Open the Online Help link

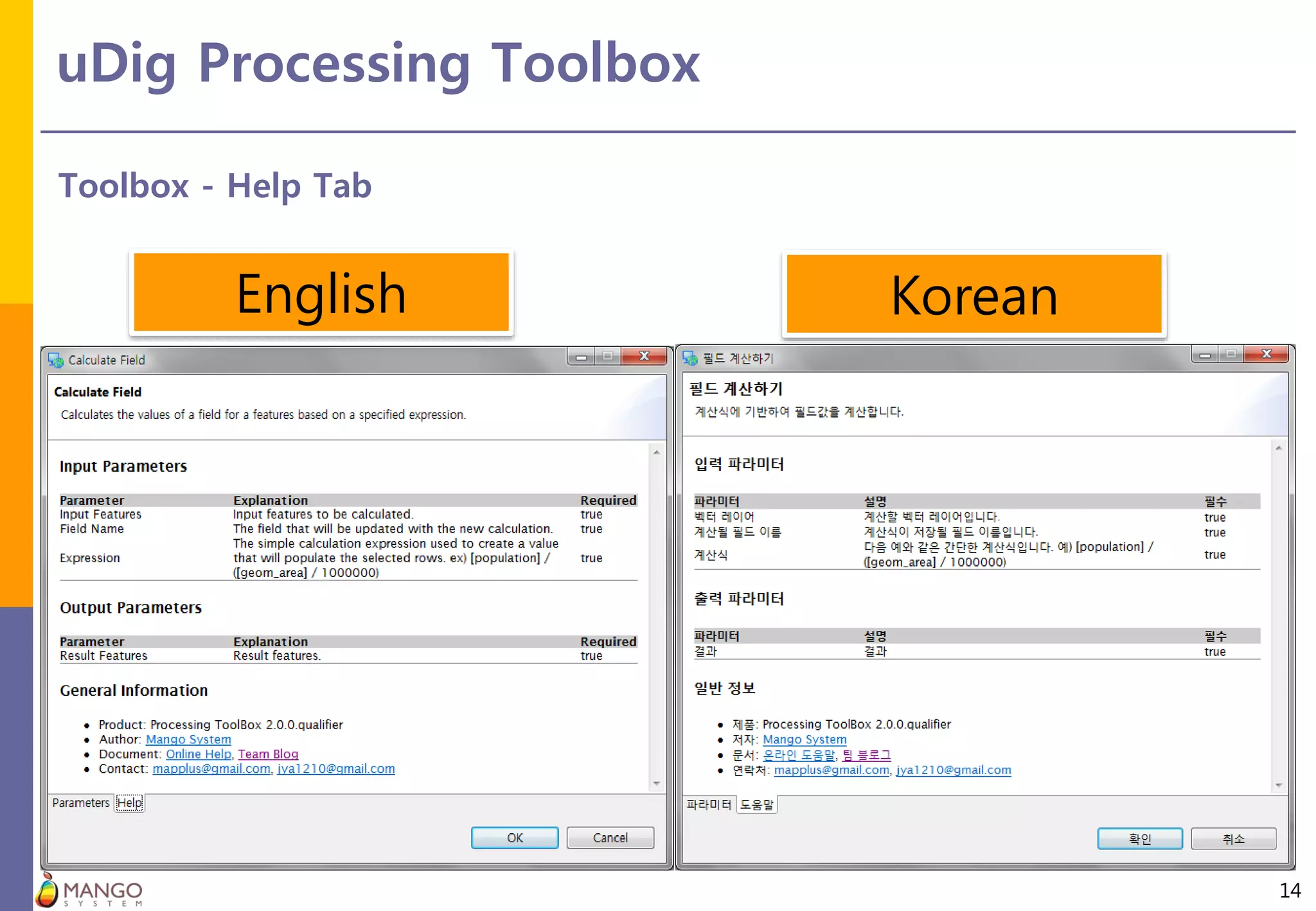(199, 754)
